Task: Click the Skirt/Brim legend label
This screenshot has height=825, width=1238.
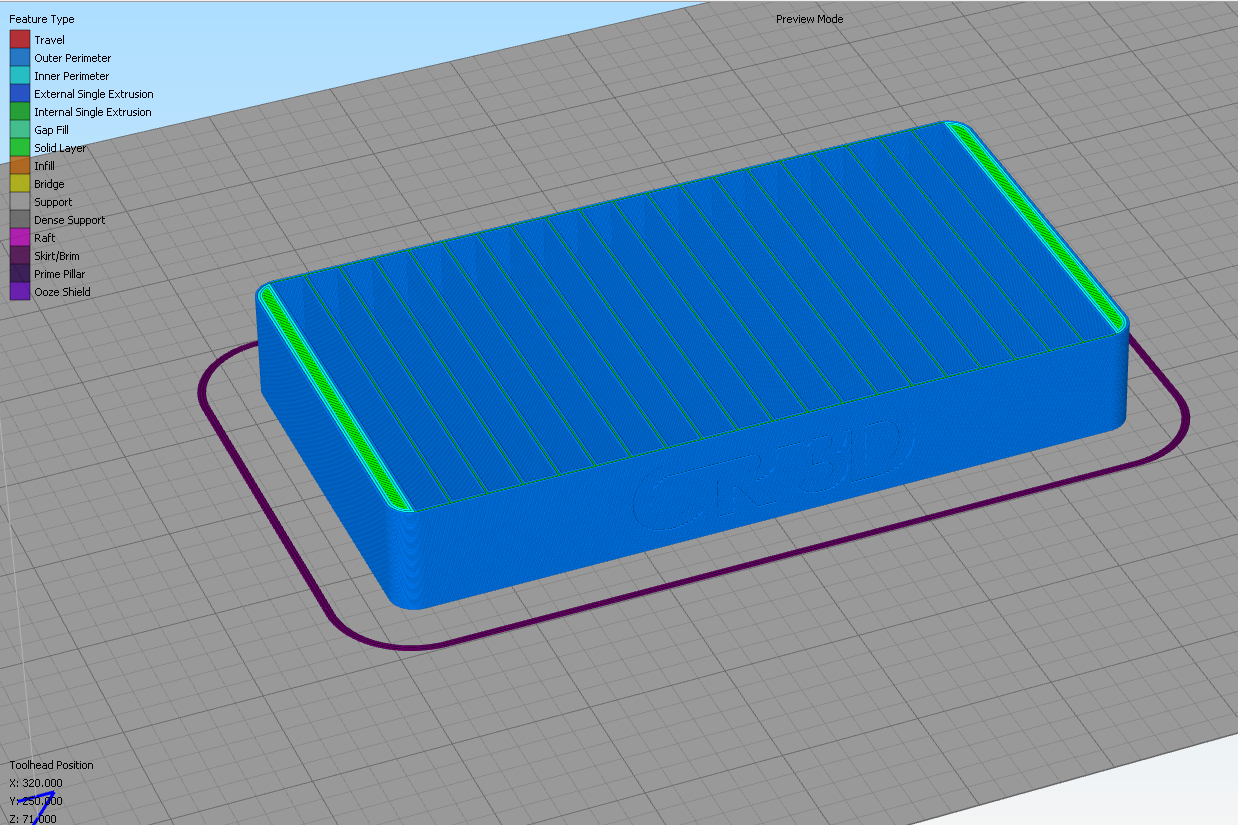Action: pos(59,256)
